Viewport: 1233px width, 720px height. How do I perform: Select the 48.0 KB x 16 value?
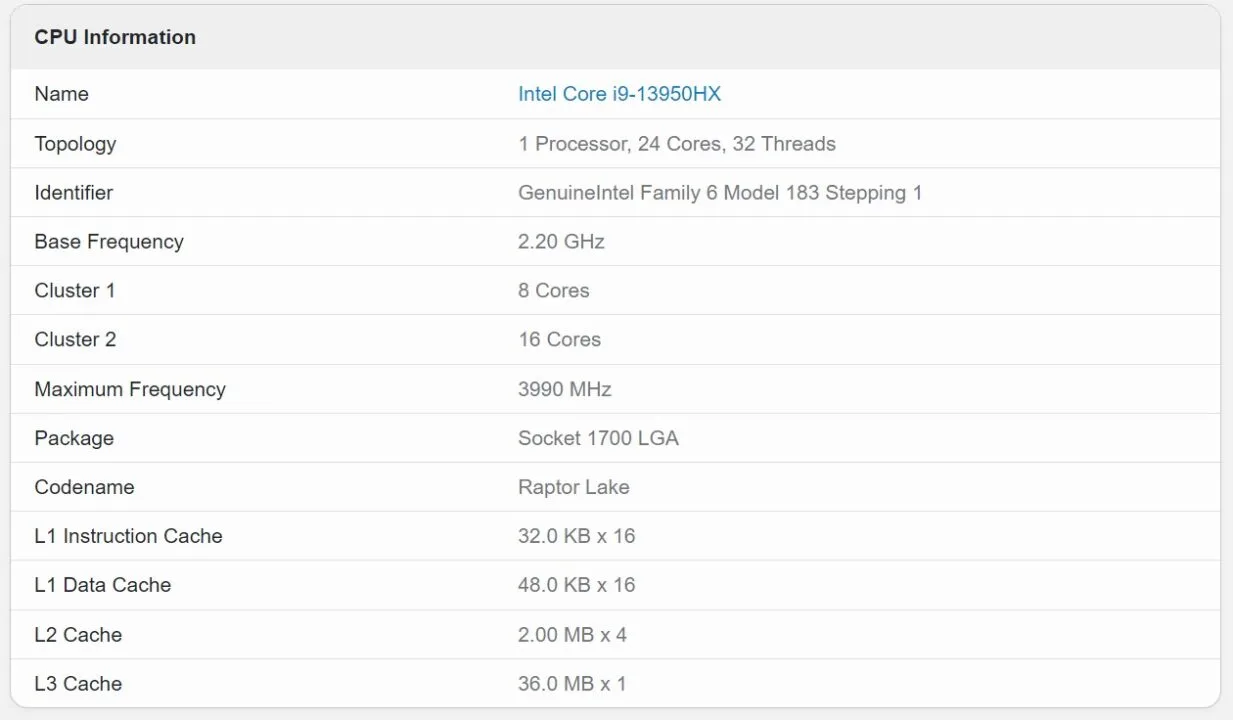pos(576,585)
